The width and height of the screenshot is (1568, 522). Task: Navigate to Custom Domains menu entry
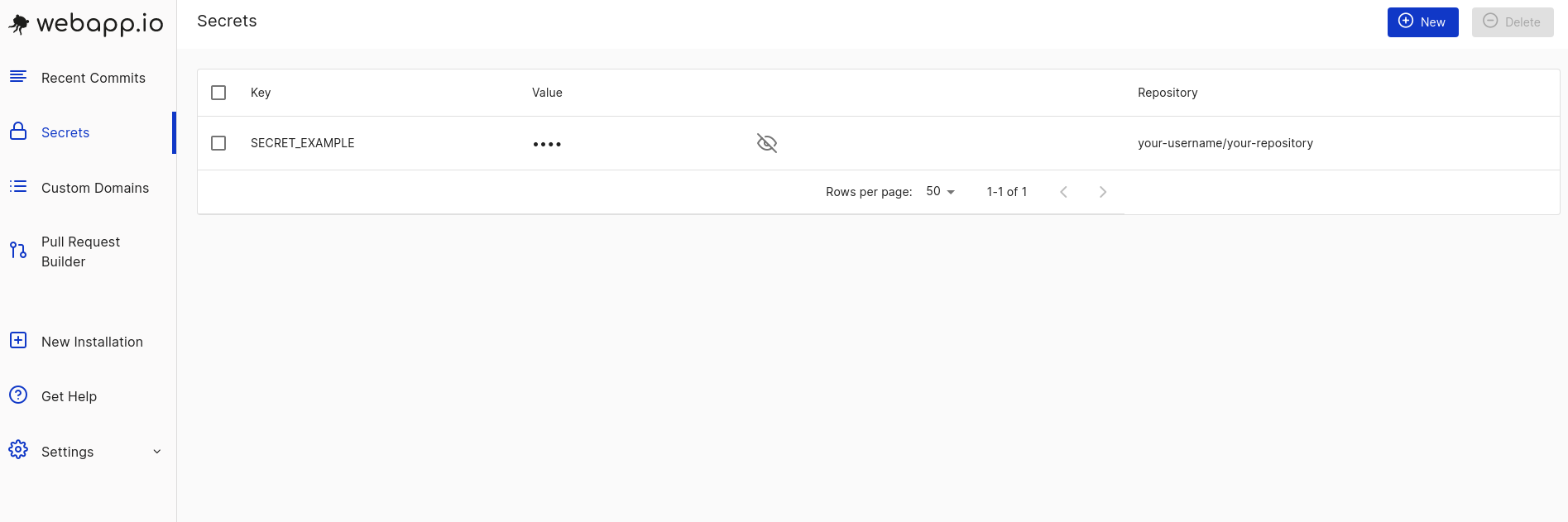pyautogui.click(x=94, y=187)
